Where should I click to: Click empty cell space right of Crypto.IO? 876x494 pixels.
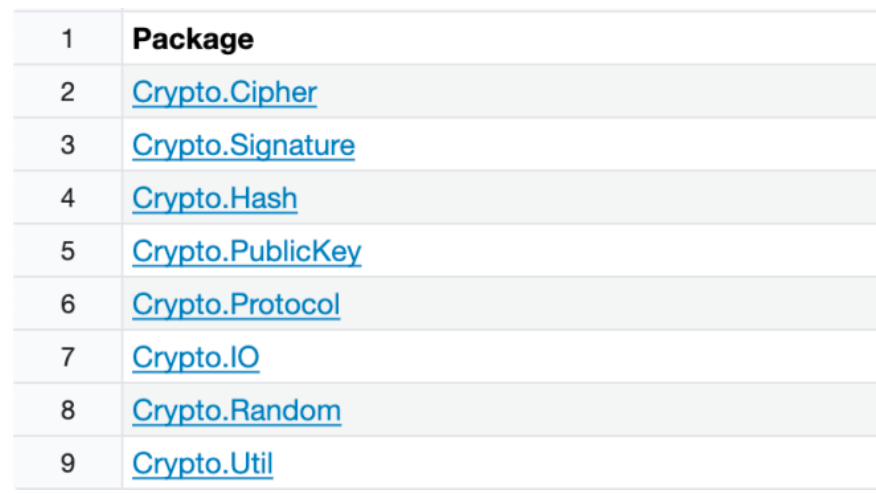point(568,357)
